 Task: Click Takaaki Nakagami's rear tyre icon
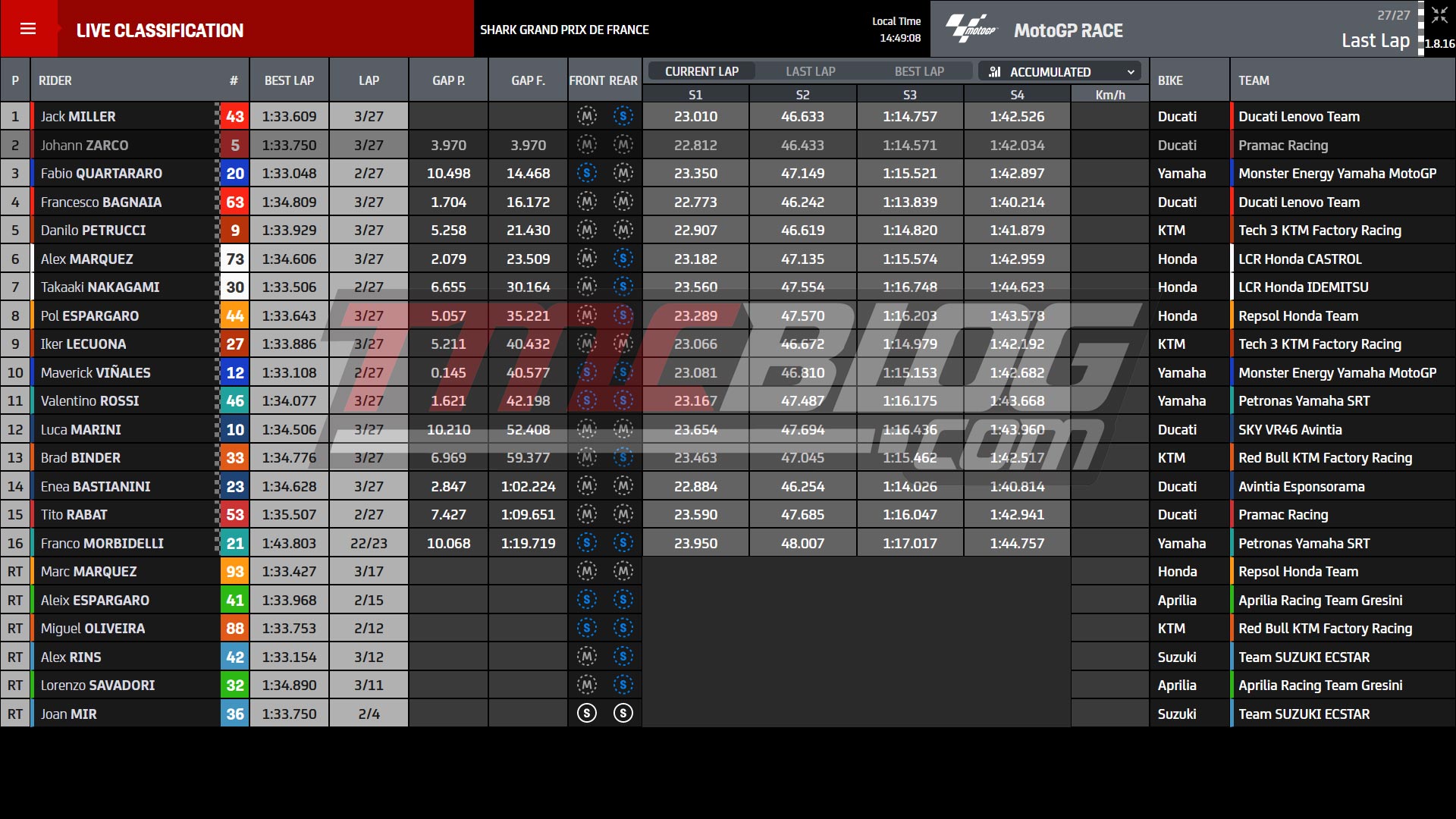click(x=623, y=287)
